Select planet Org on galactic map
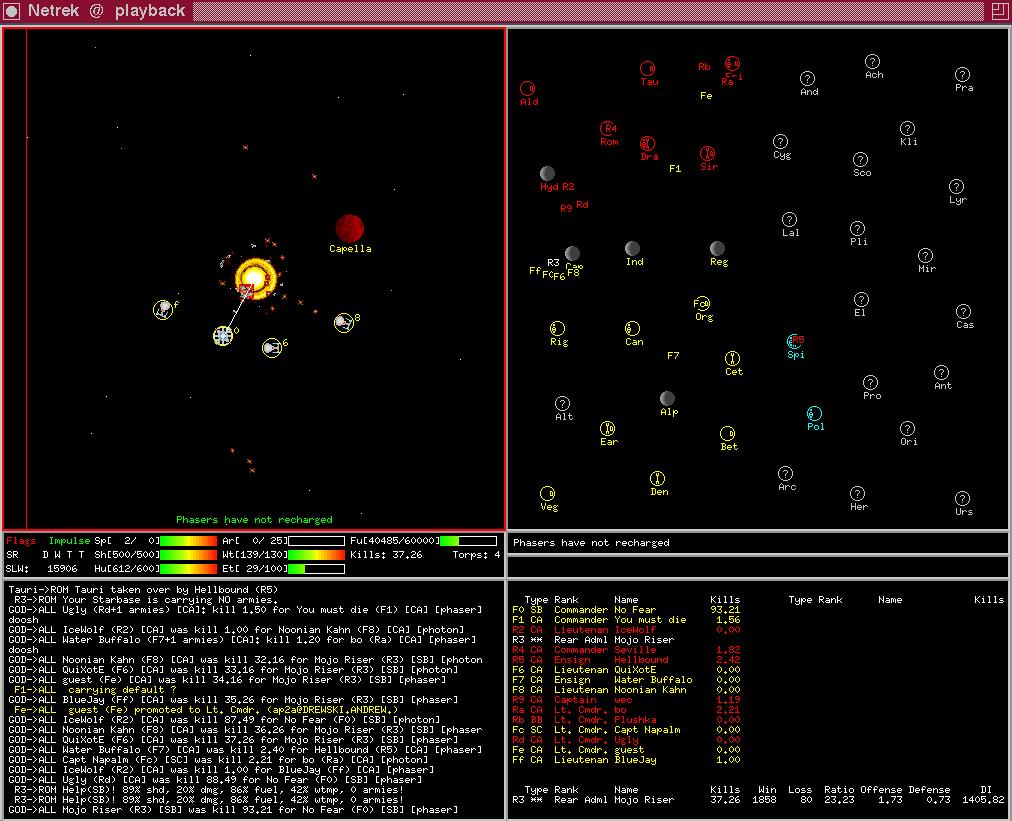This screenshot has width=1012, height=821. point(702,303)
